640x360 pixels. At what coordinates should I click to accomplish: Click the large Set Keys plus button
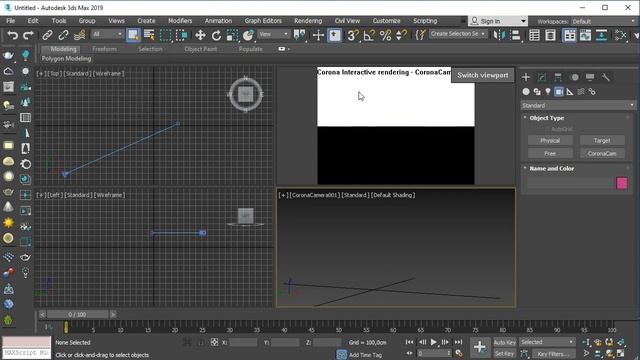click(x=479, y=347)
